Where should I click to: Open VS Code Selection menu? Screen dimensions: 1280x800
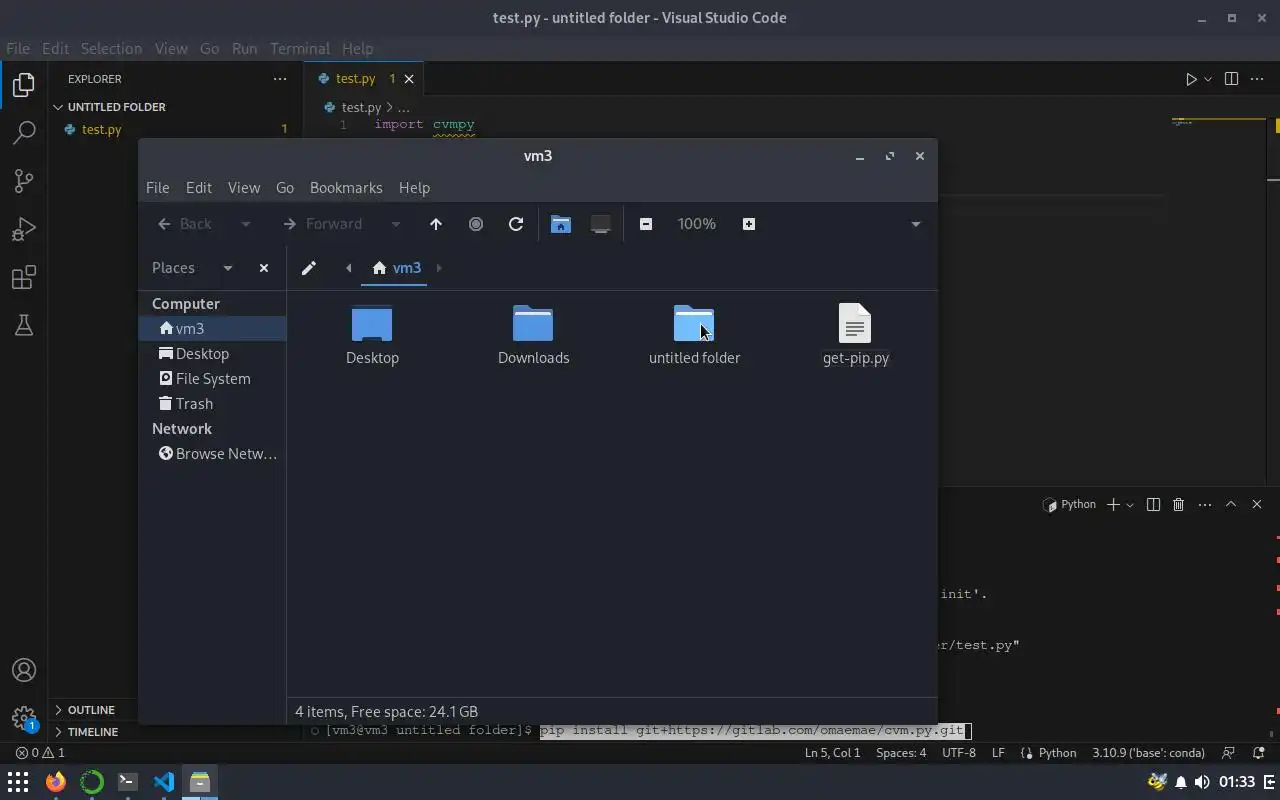pyautogui.click(x=111, y=48)
